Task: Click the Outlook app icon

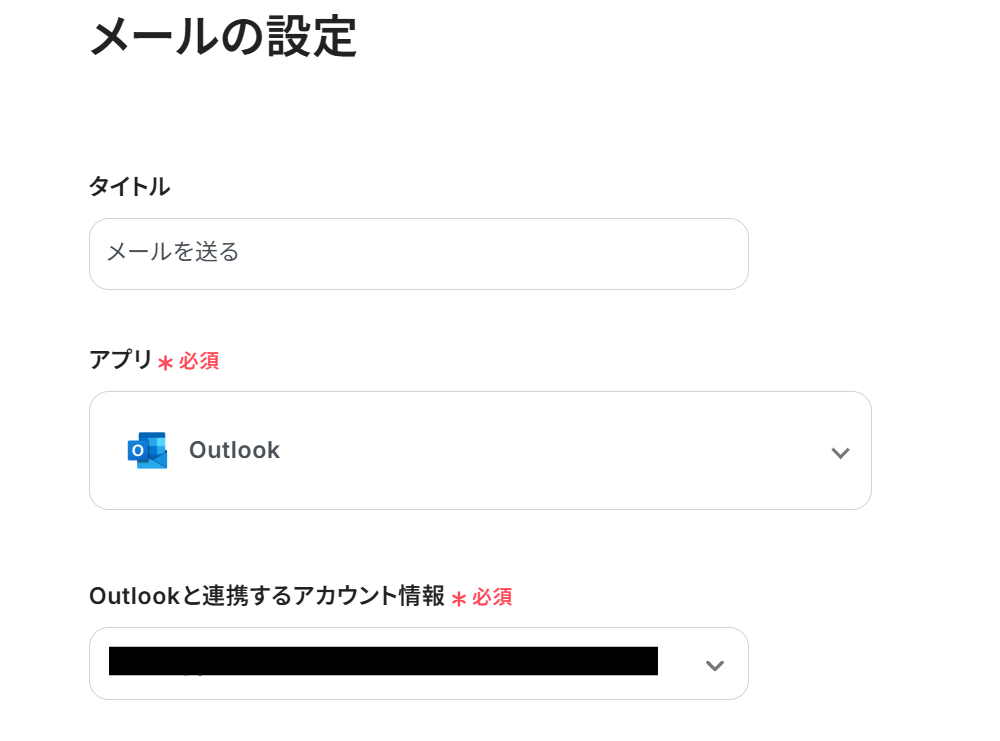Action: (147, 451)
